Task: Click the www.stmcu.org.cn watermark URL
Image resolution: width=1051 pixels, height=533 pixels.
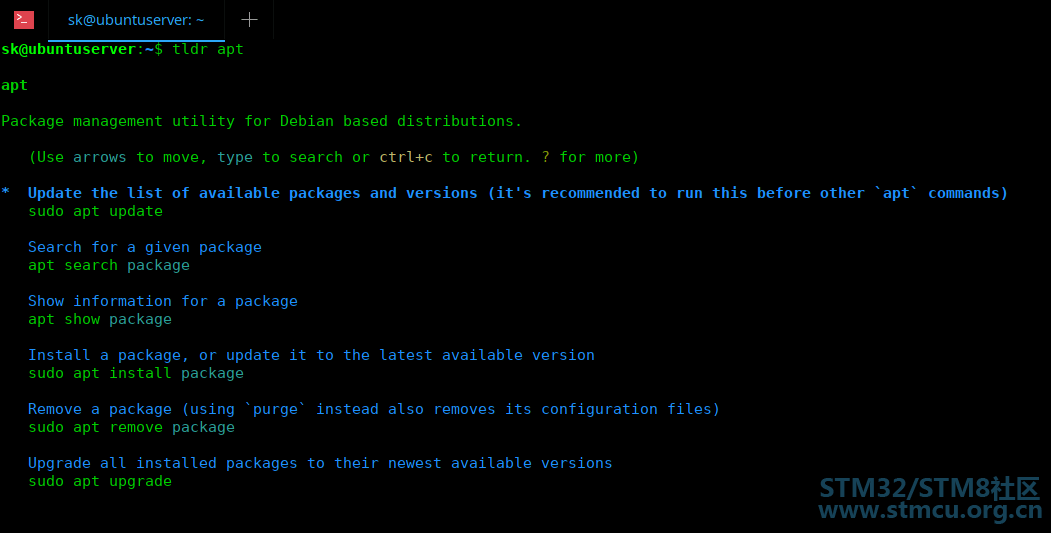Action: click(x=929, y=511)
